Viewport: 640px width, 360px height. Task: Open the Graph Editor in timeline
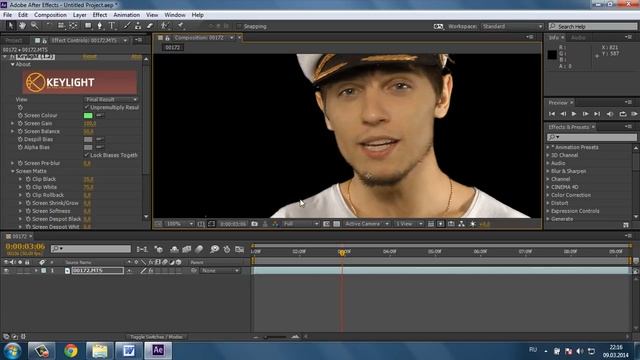(240, 249)
